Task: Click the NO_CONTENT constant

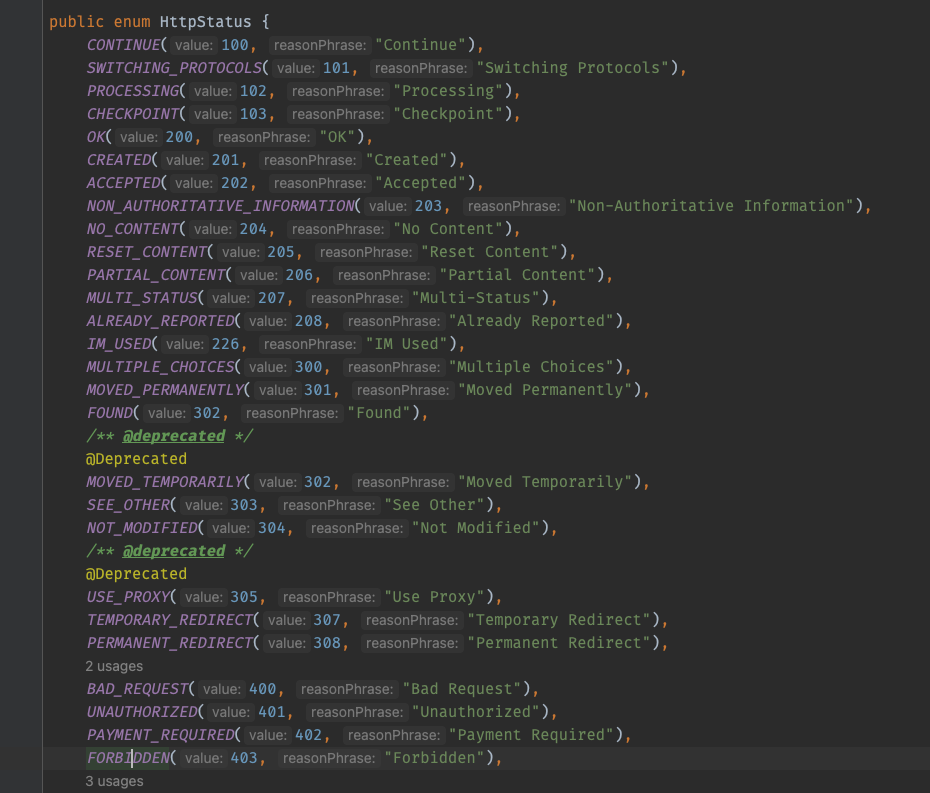Action: pyautogui.click(x=132, y=229)
